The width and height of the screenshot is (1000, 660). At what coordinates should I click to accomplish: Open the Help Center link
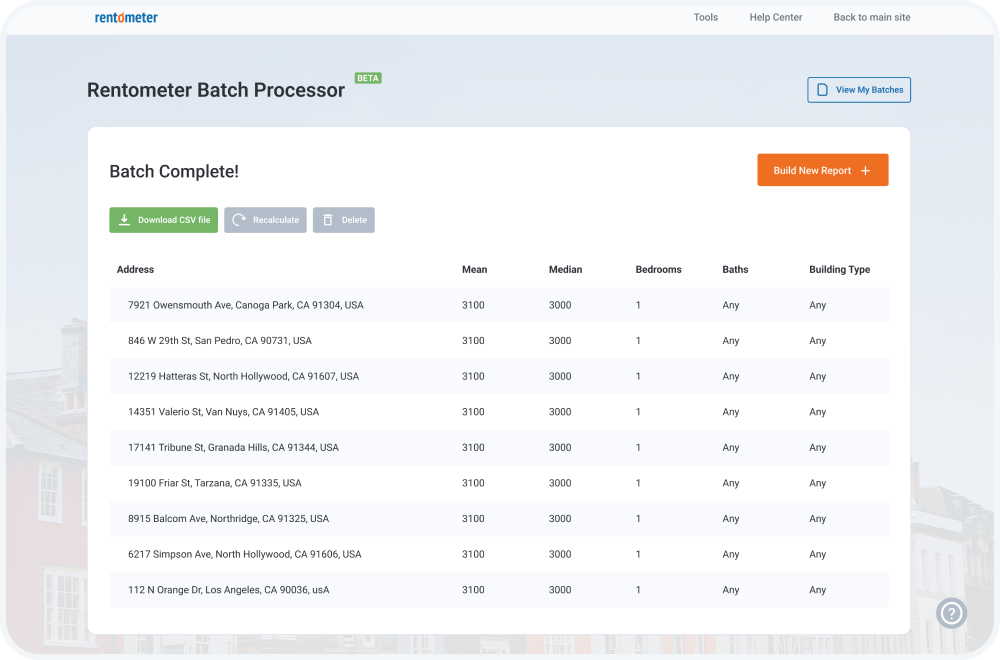(x=776, y=17)
